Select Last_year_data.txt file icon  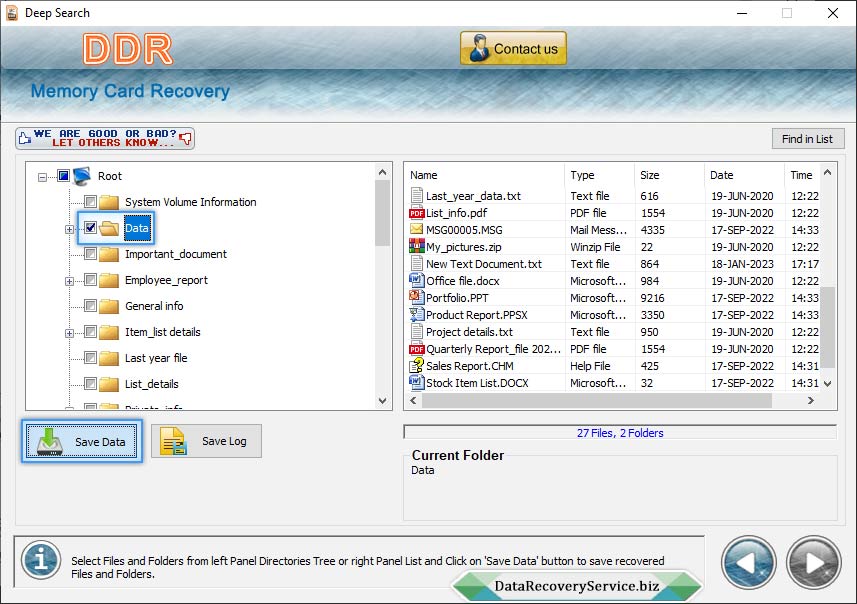[x=416, y=195]
